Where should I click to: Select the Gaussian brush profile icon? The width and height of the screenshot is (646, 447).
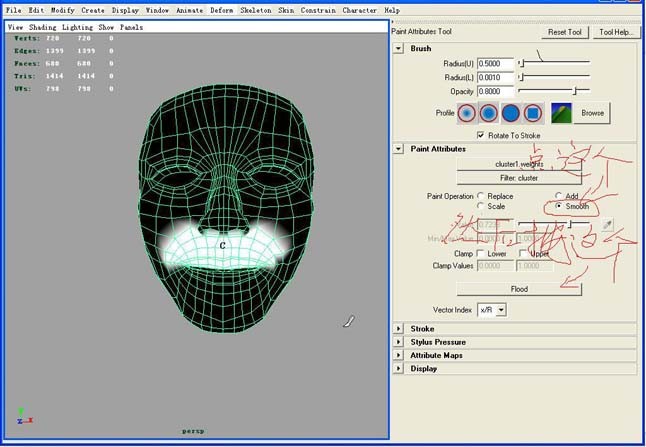[x=466, y=113]
